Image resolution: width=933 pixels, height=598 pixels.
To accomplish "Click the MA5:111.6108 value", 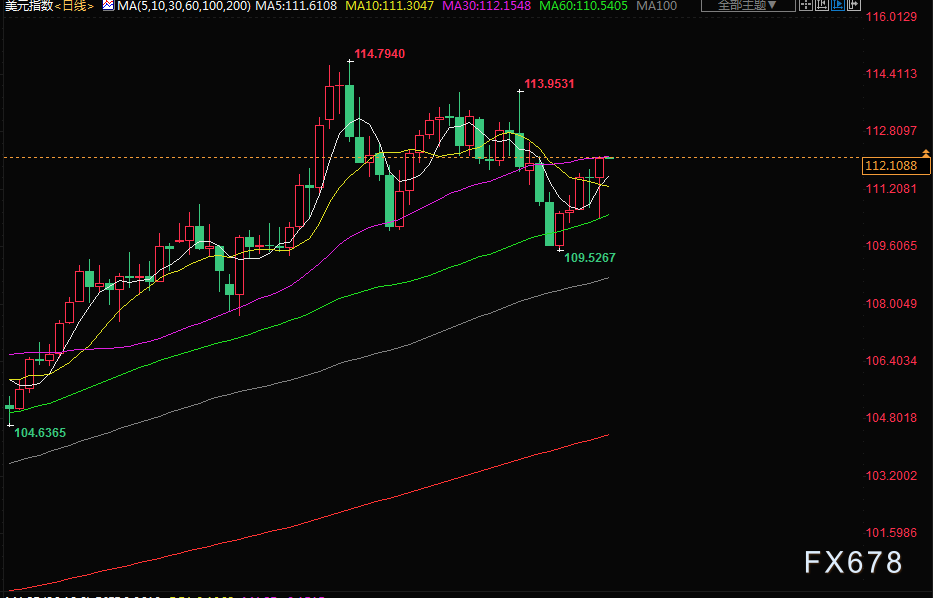I will pyautogui.click(x=296, y=6).
